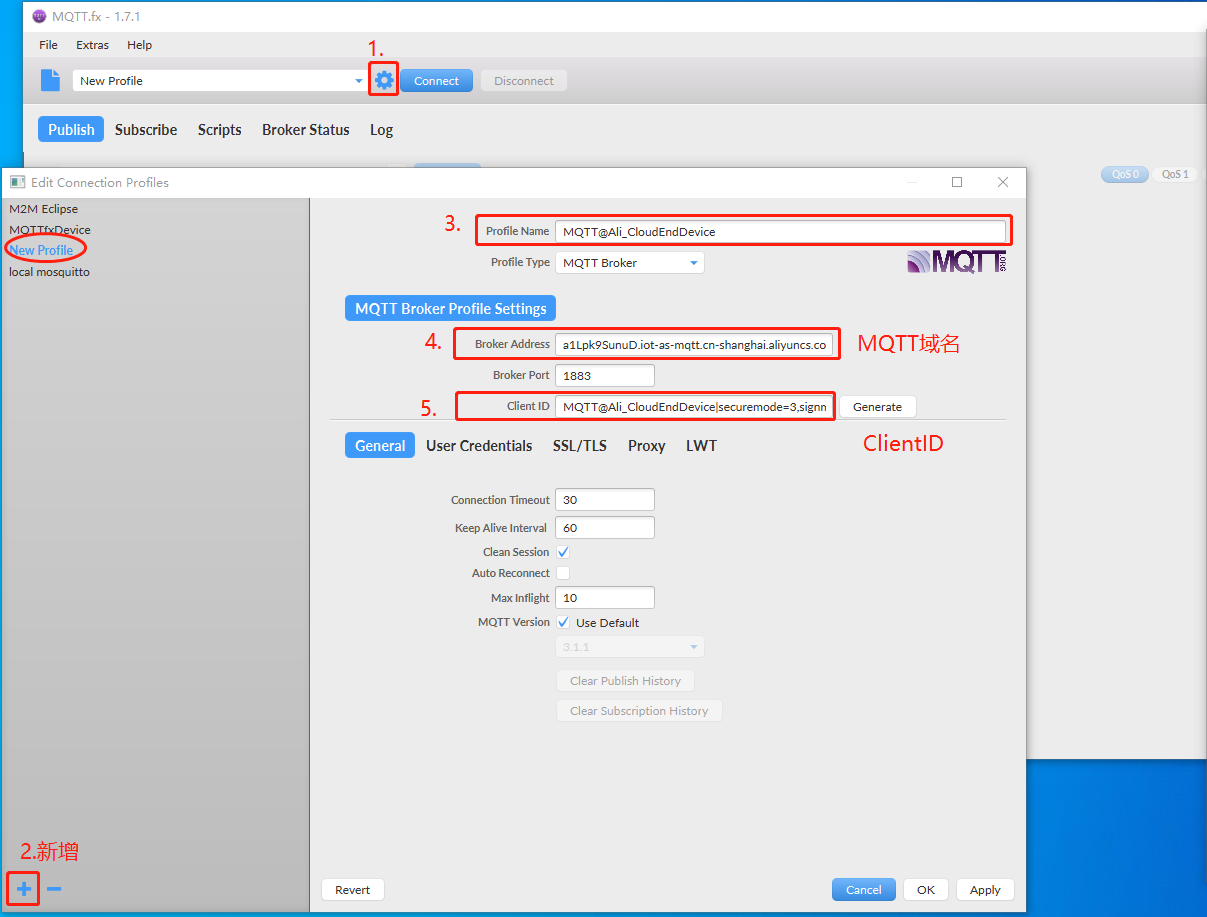Switch to Scripts tab
This screenshot has width=1207, height=917.
click(220, 129)
